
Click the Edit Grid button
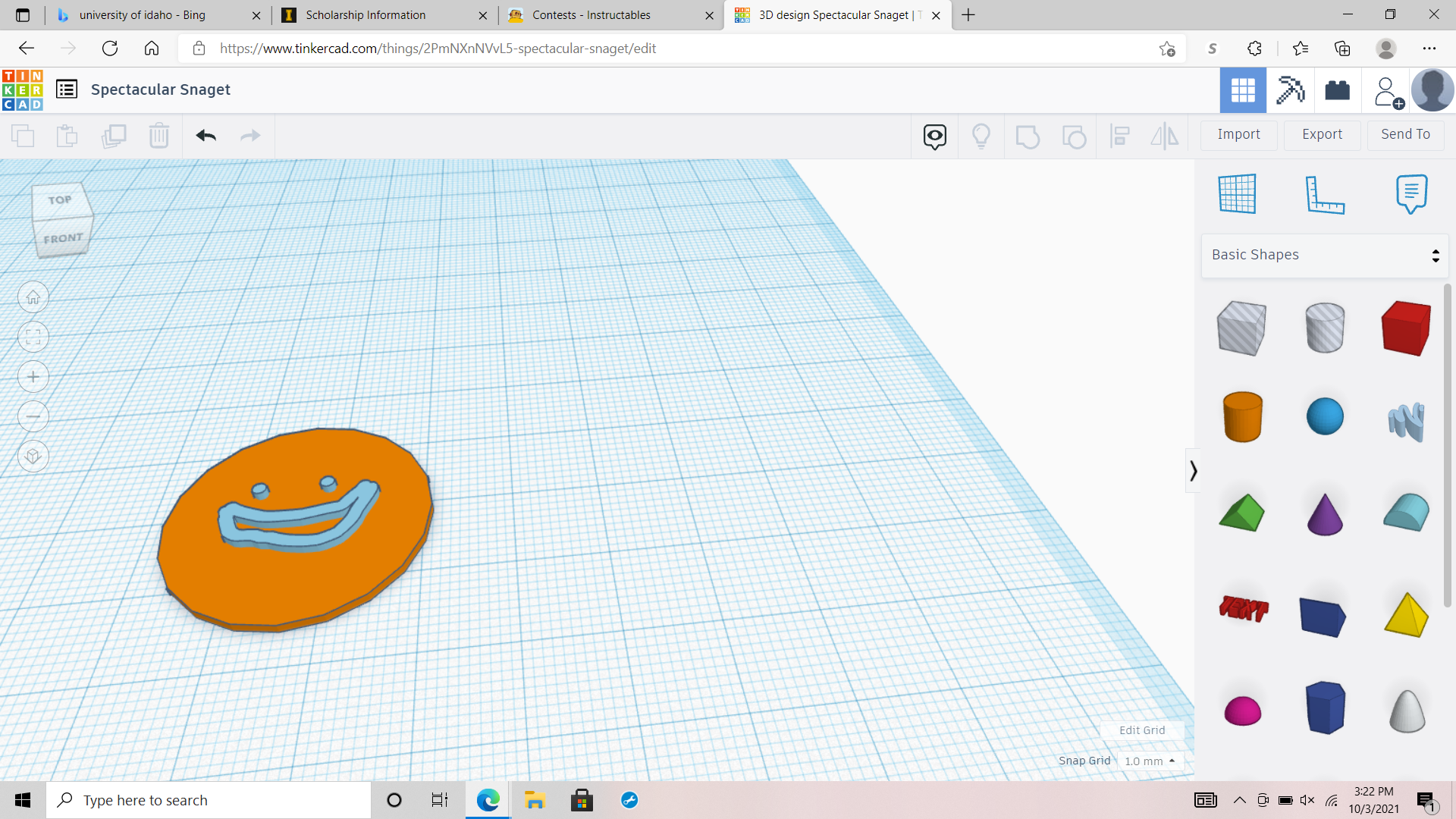(x=1142, y=730)
